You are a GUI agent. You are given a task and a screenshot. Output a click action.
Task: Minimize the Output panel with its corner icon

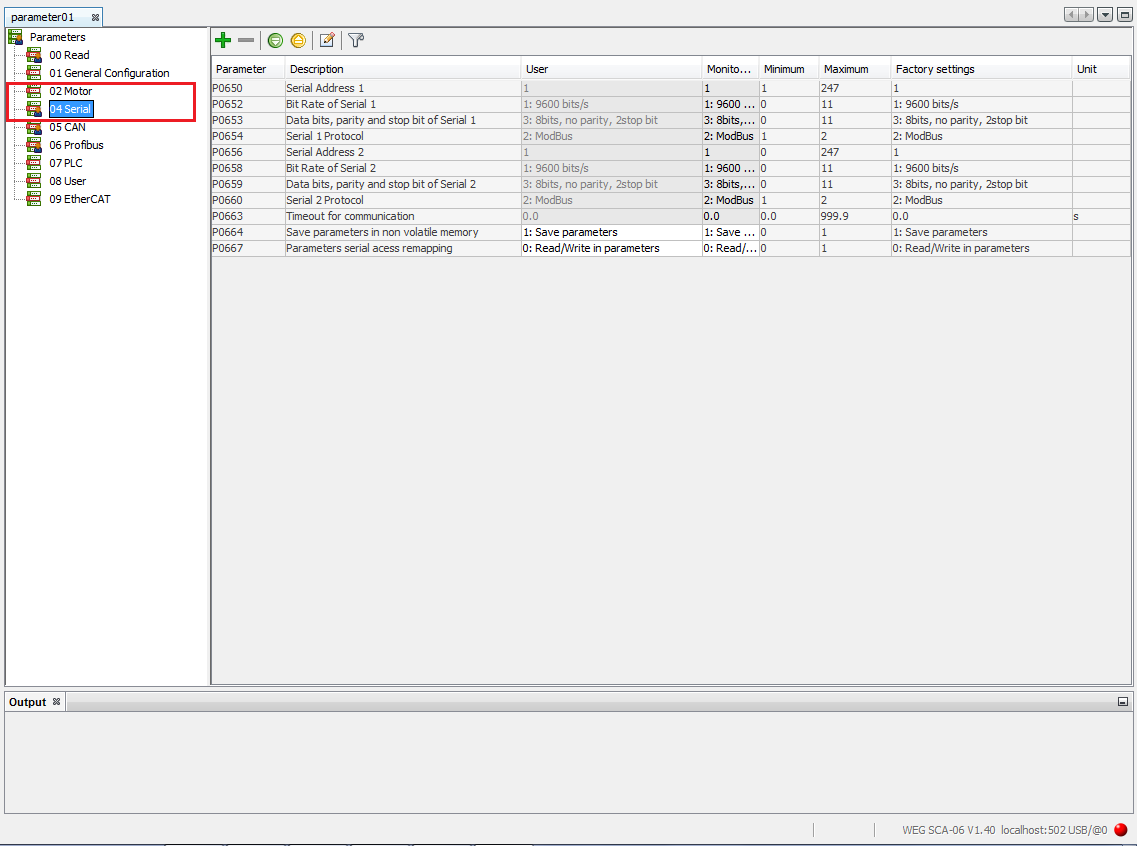point(1122,701)
